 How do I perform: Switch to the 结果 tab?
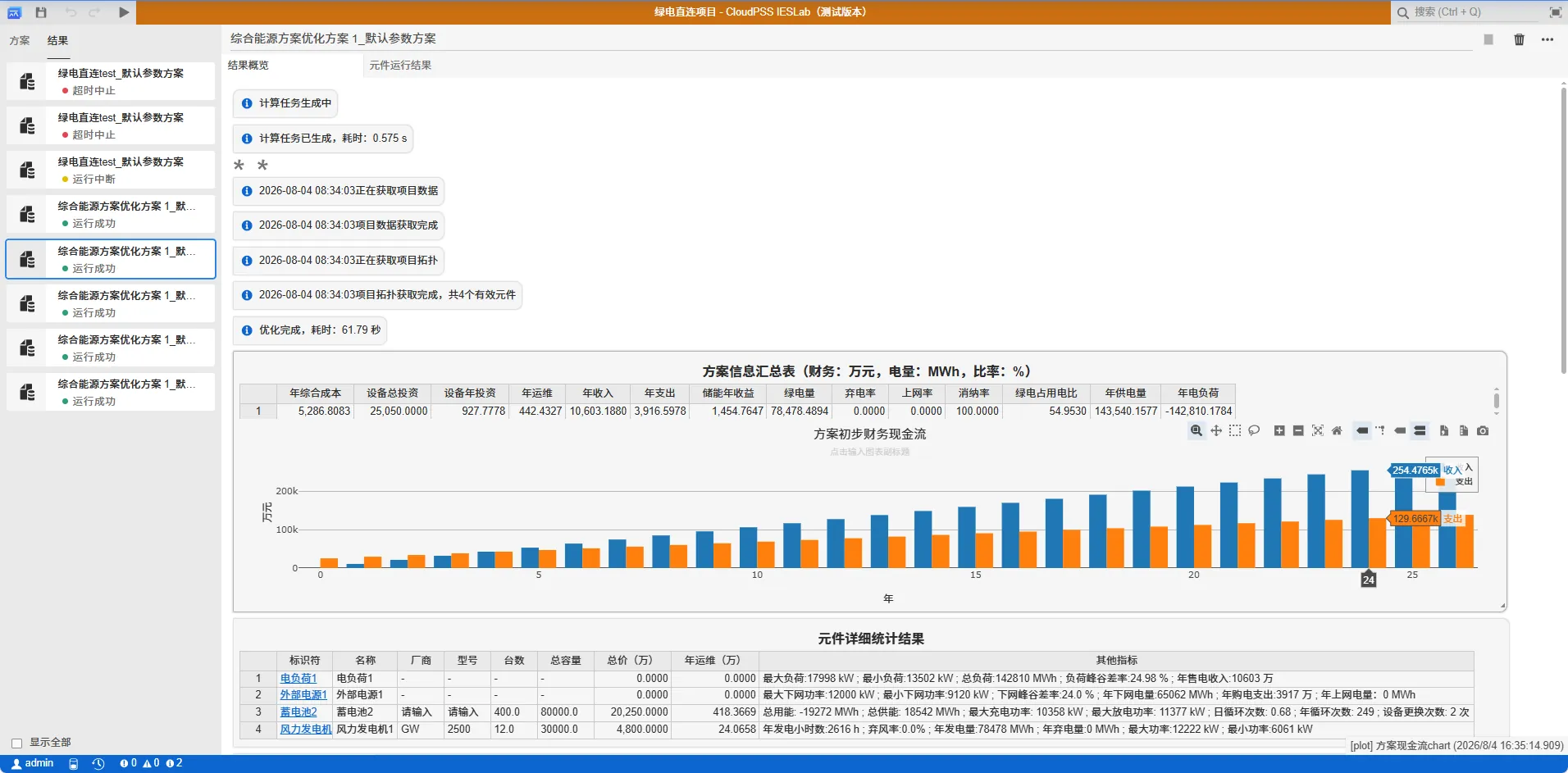(57, 40)
